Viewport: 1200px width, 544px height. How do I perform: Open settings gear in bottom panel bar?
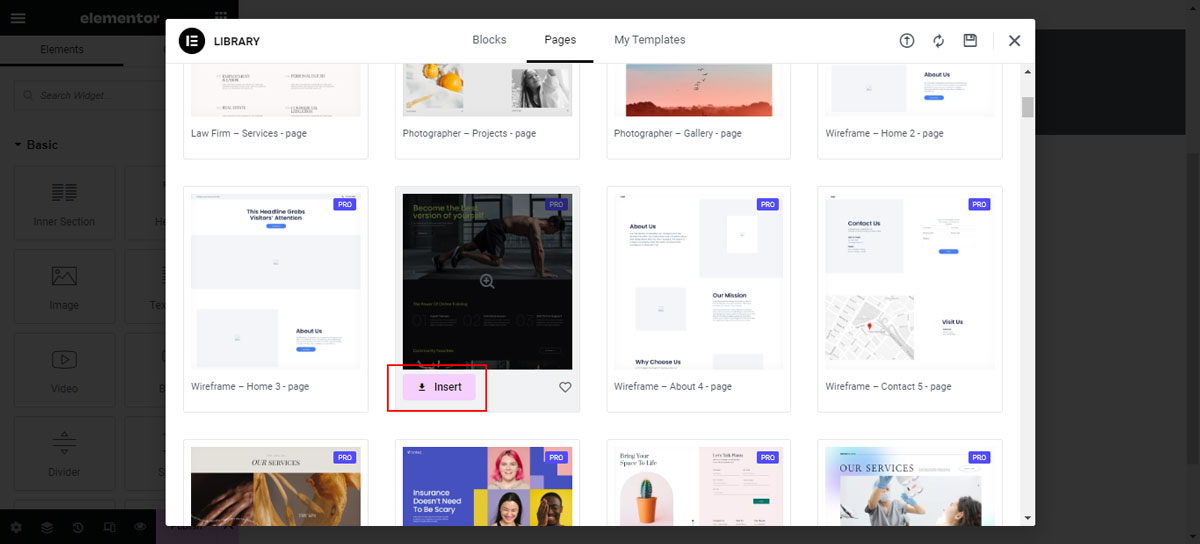click(x=16, y=527)
